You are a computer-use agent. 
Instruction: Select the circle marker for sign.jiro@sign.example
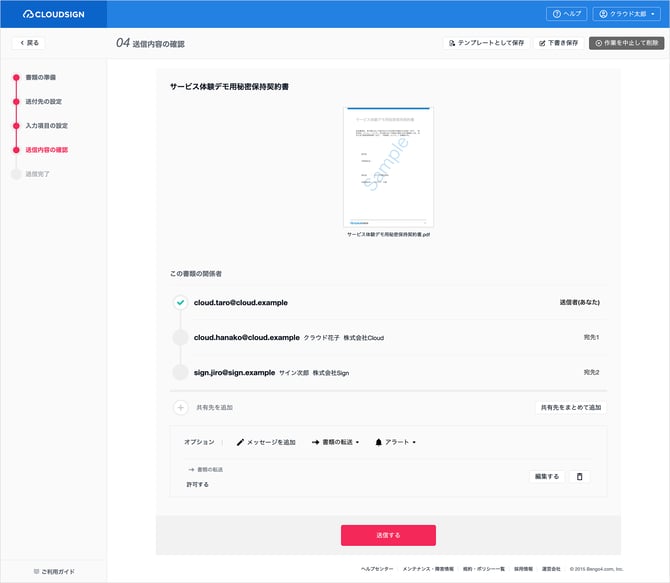pyautogui.click(x=181, y=372)
